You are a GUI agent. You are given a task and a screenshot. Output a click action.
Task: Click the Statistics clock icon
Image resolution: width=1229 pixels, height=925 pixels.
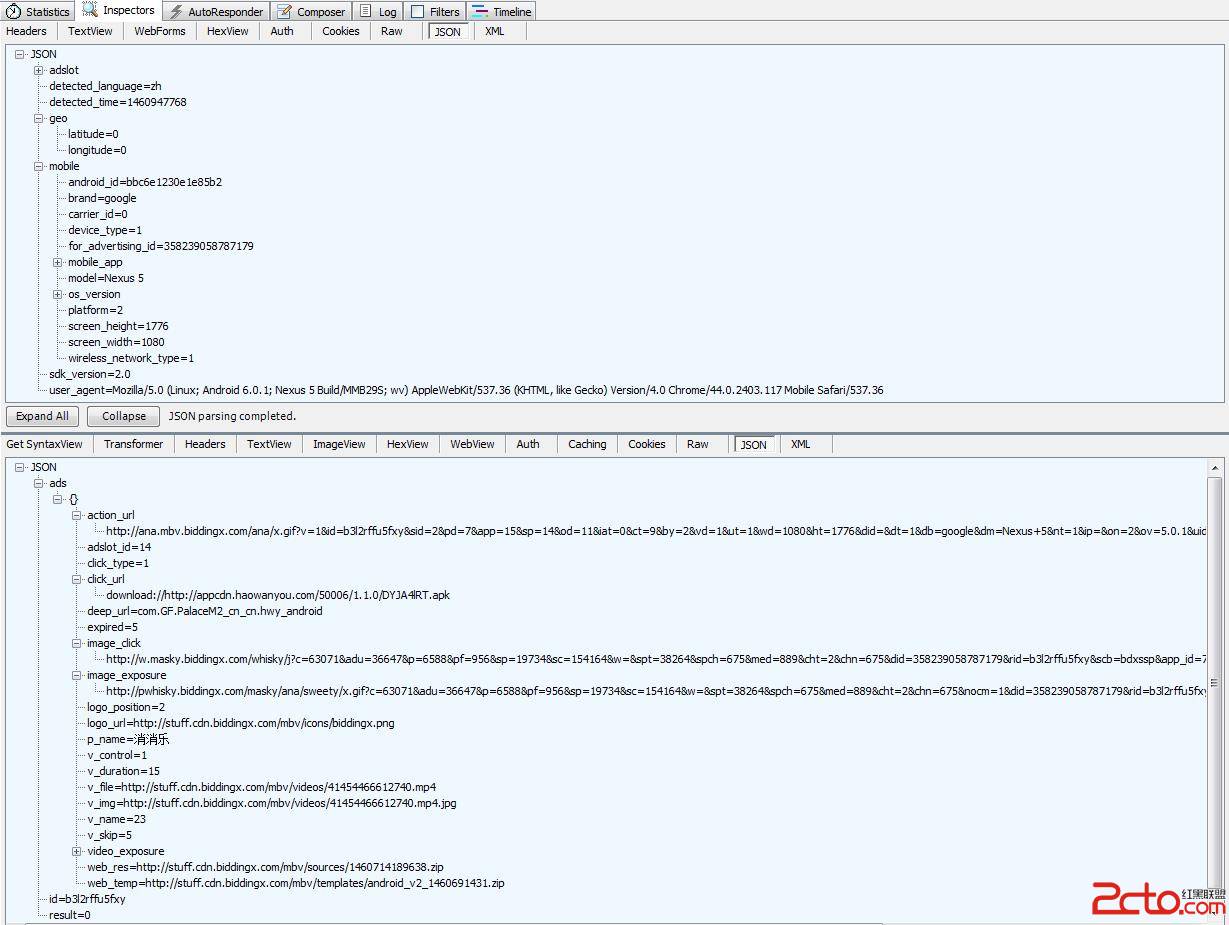tap(14, 12)
